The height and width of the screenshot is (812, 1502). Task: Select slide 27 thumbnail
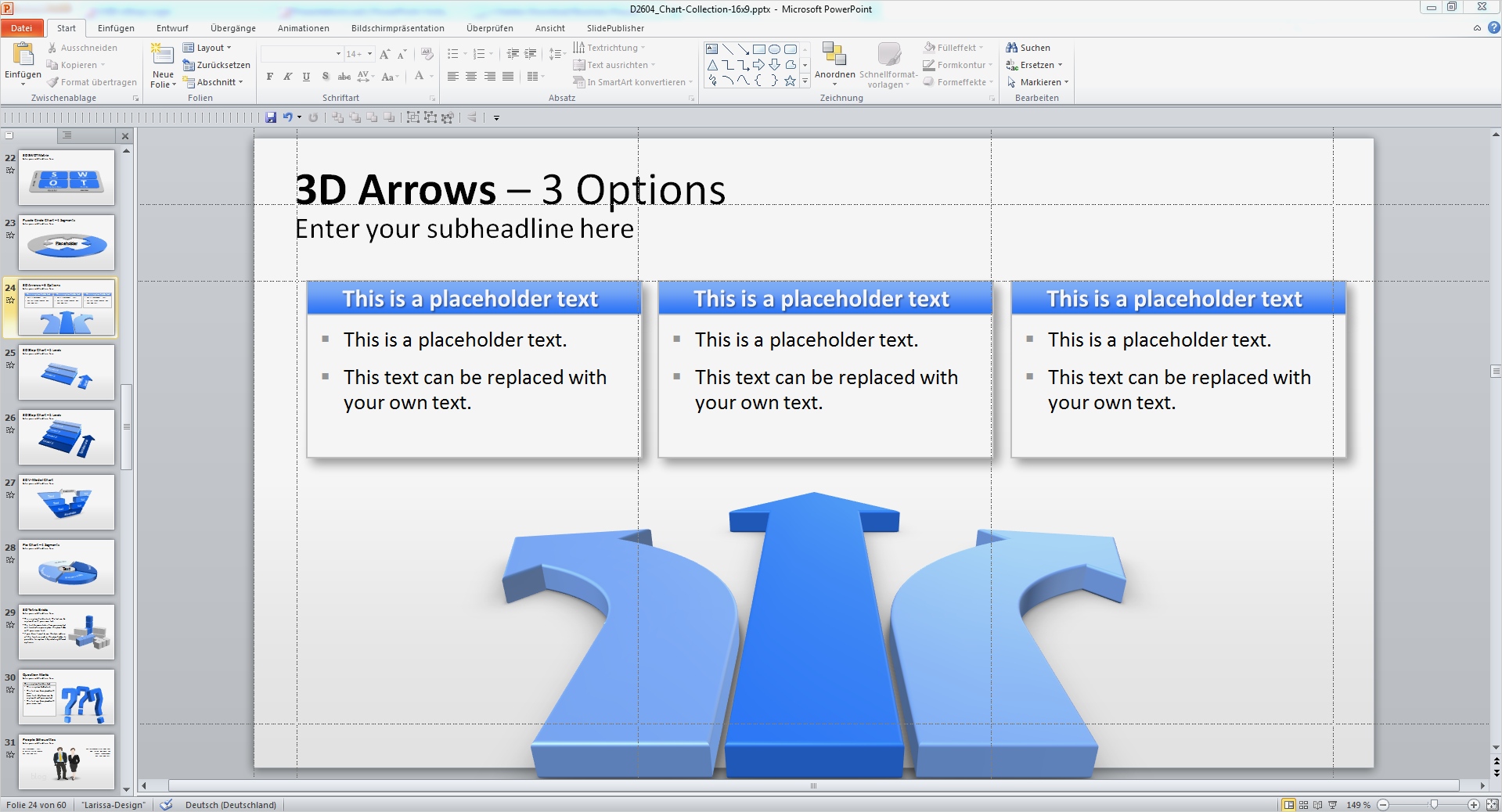[x=67, y=501]
